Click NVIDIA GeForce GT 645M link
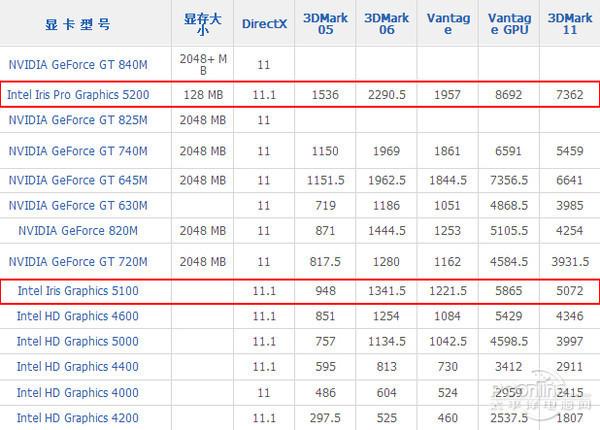The width and height of the screenshot is (600, 430). pos(78,180)
